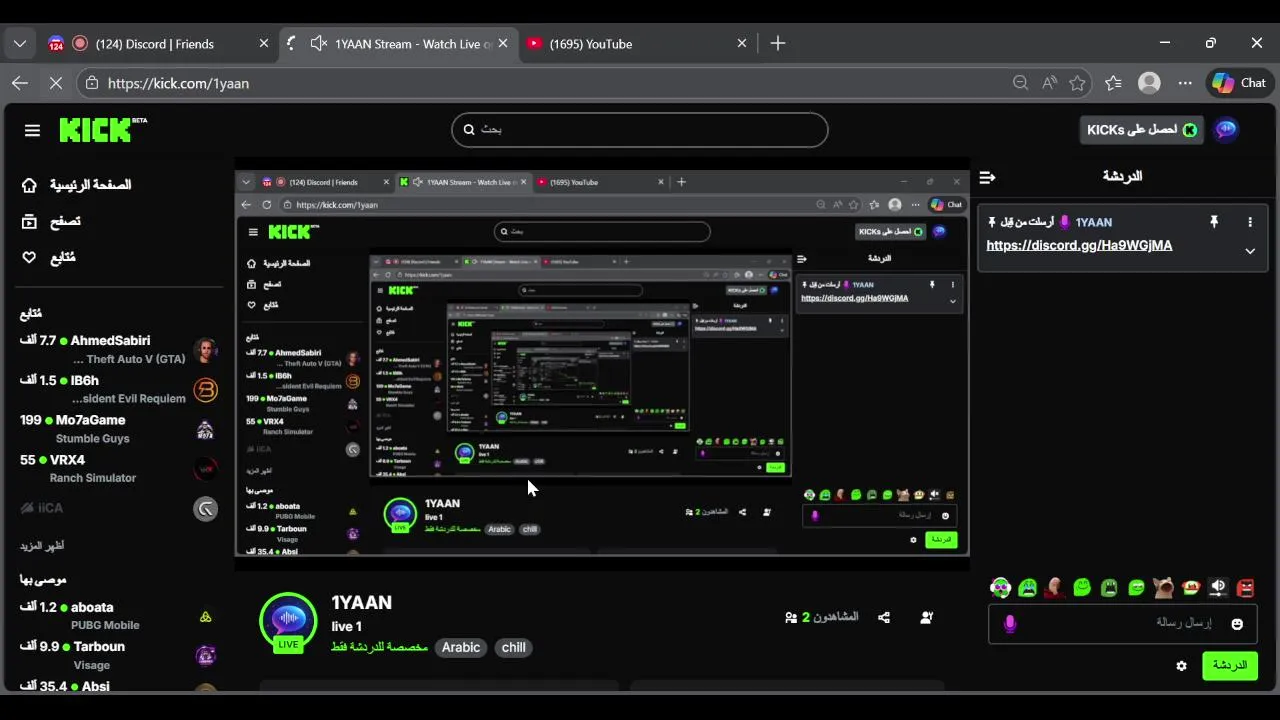The image size is (1280, 720).
Task: Open the discord.gg/Ha9WGjMA link
Action: [x=1079, y=245]
